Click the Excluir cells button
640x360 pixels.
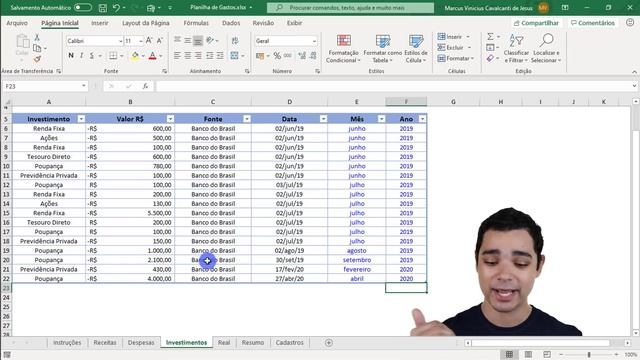[454, 48]
